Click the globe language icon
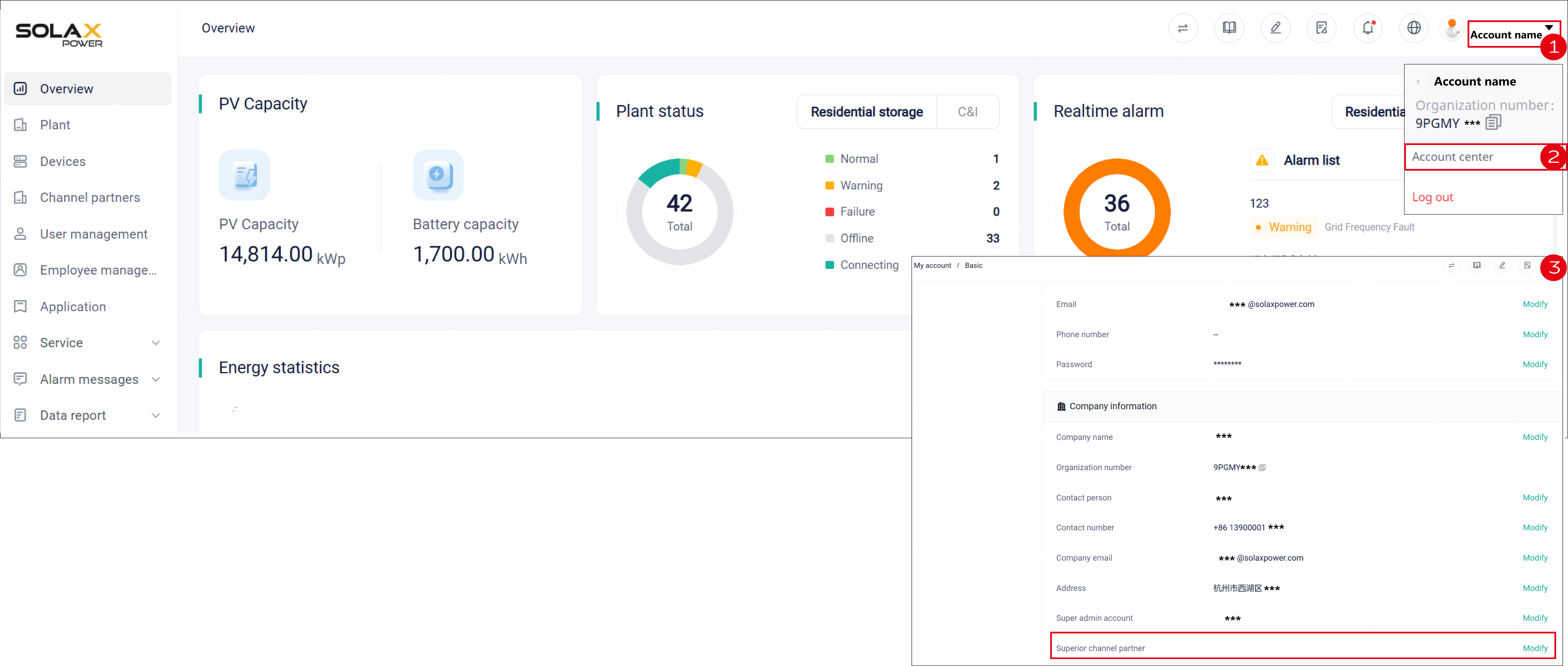Viewport: 1568px width, 666px height. pyautogui.click(x=1414, y=28)
